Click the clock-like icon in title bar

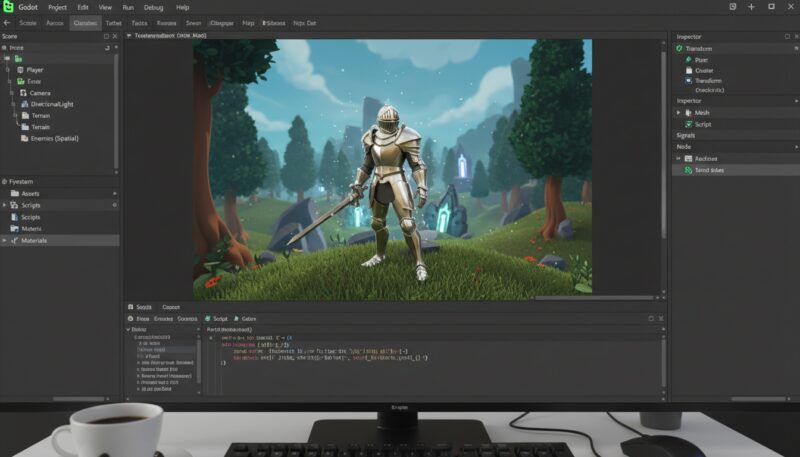(733, 7)
